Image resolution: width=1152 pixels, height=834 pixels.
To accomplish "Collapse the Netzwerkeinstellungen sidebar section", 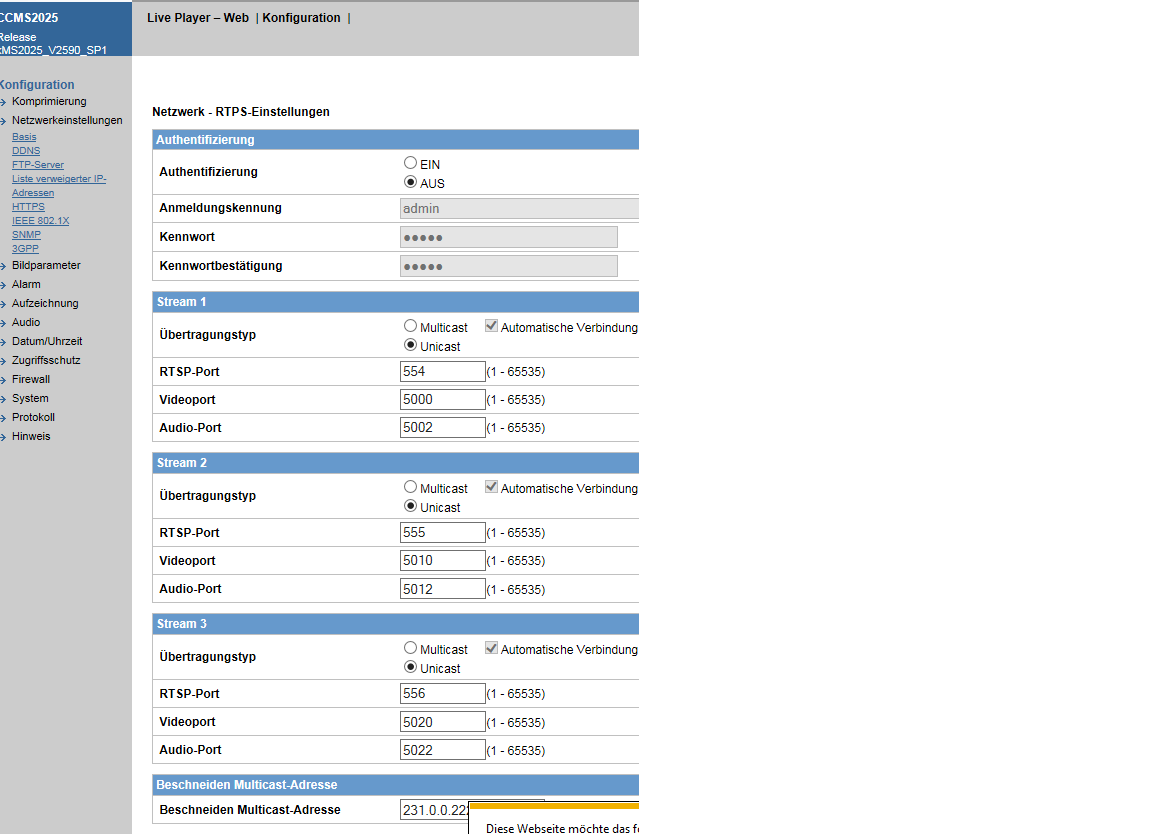I will (66, 121).
